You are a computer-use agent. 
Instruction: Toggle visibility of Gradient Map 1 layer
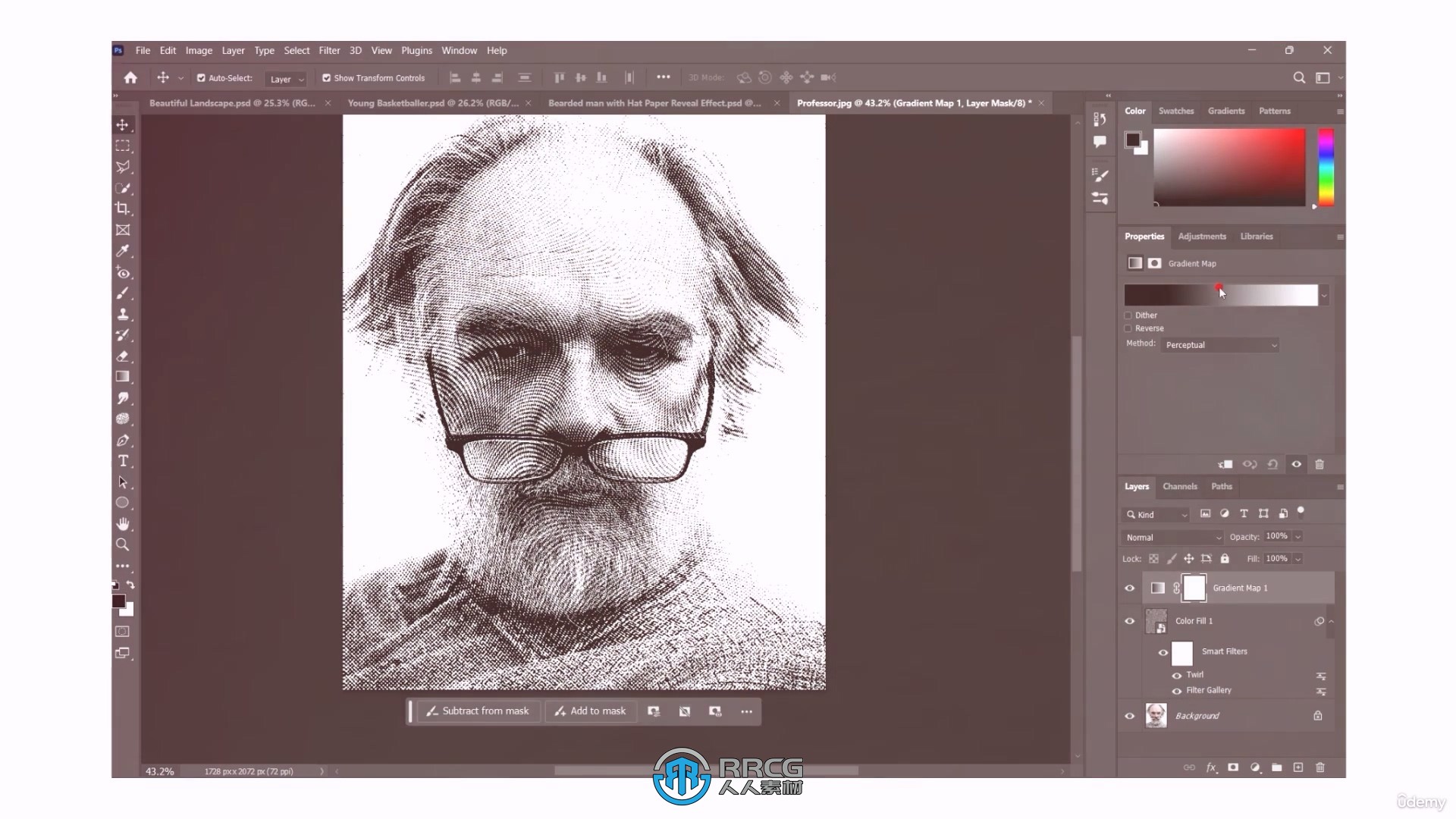(1130, 588)
